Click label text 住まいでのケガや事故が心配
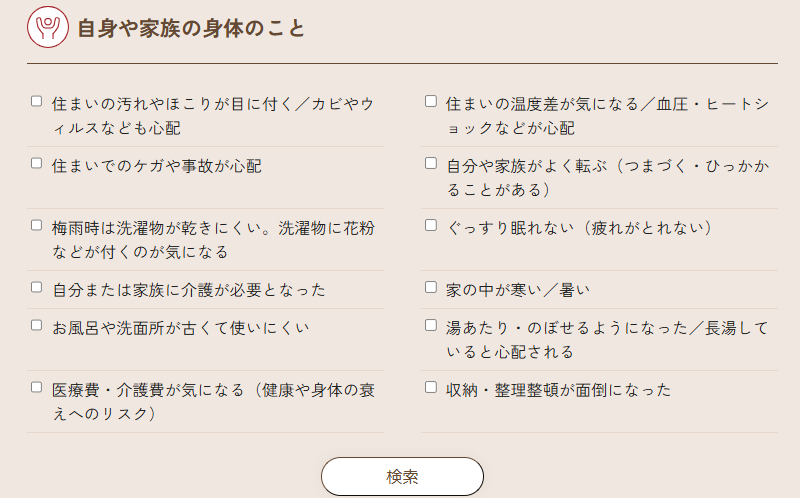The width and height of the screenshot is (800, 498). pyautogui.click(x=156, y=166)
